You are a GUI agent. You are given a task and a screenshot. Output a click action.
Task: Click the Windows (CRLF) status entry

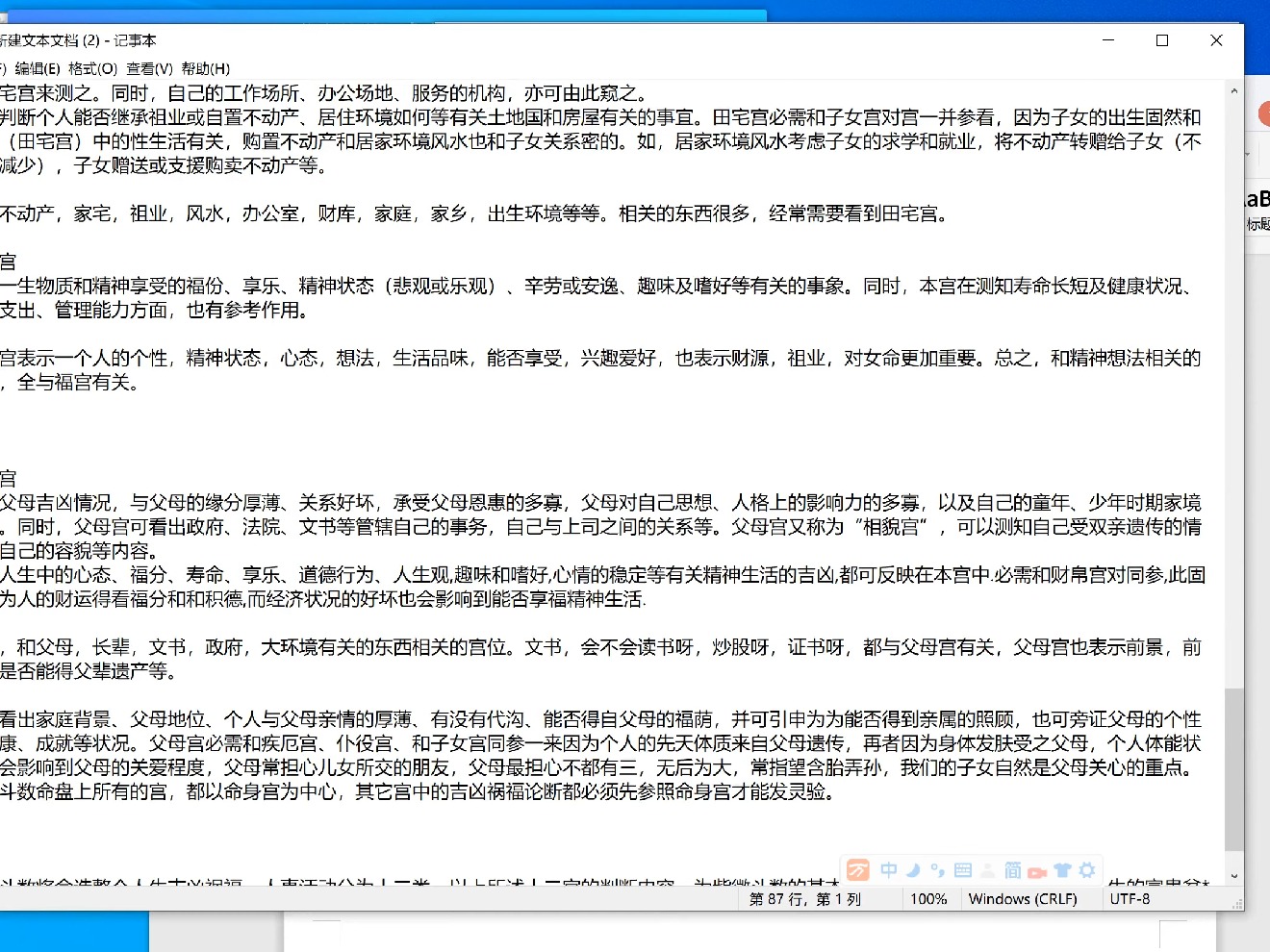pyautogui.click(x=1023, y=899)
